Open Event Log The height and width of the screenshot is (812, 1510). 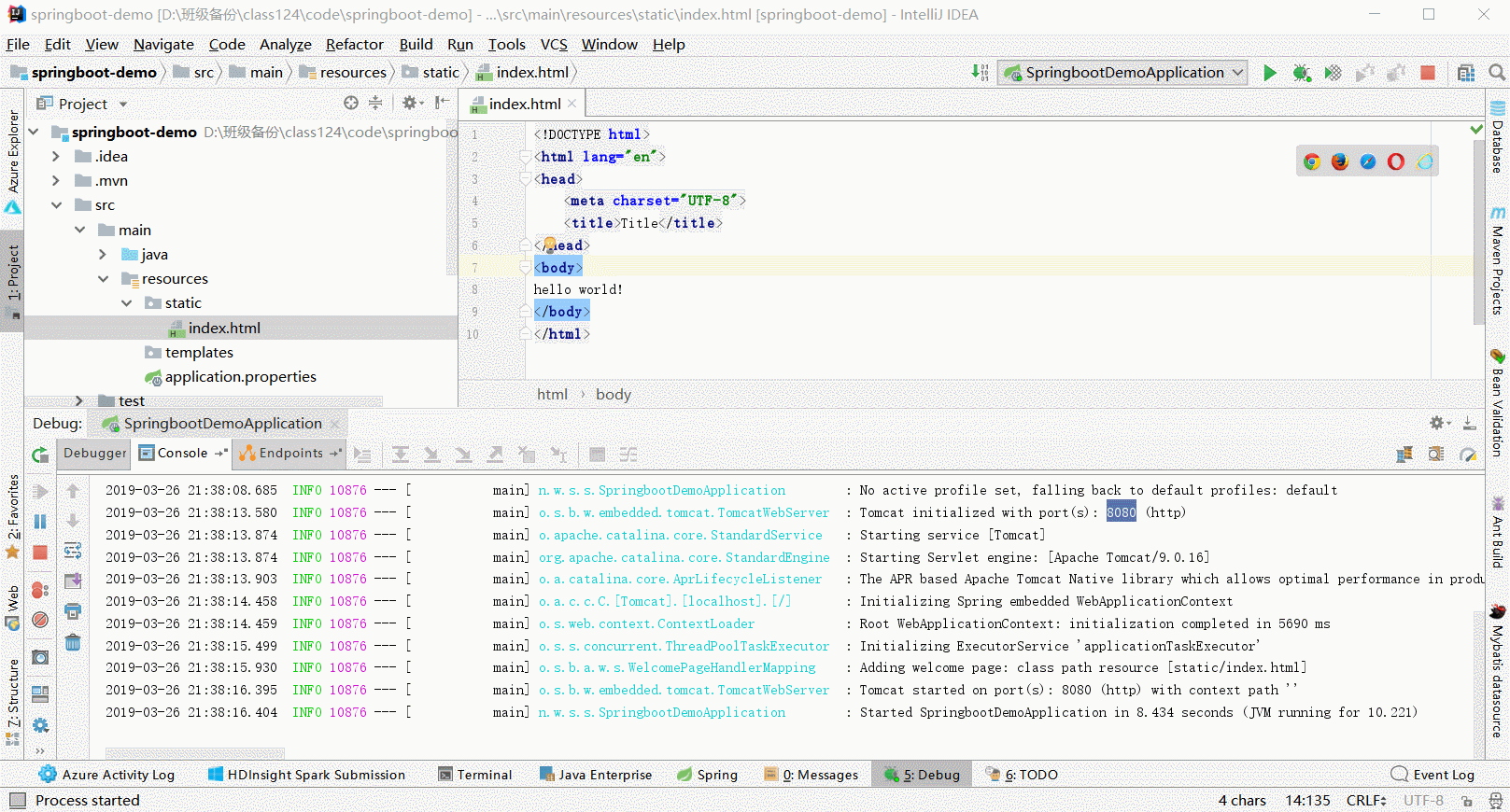coord(1433,775)
